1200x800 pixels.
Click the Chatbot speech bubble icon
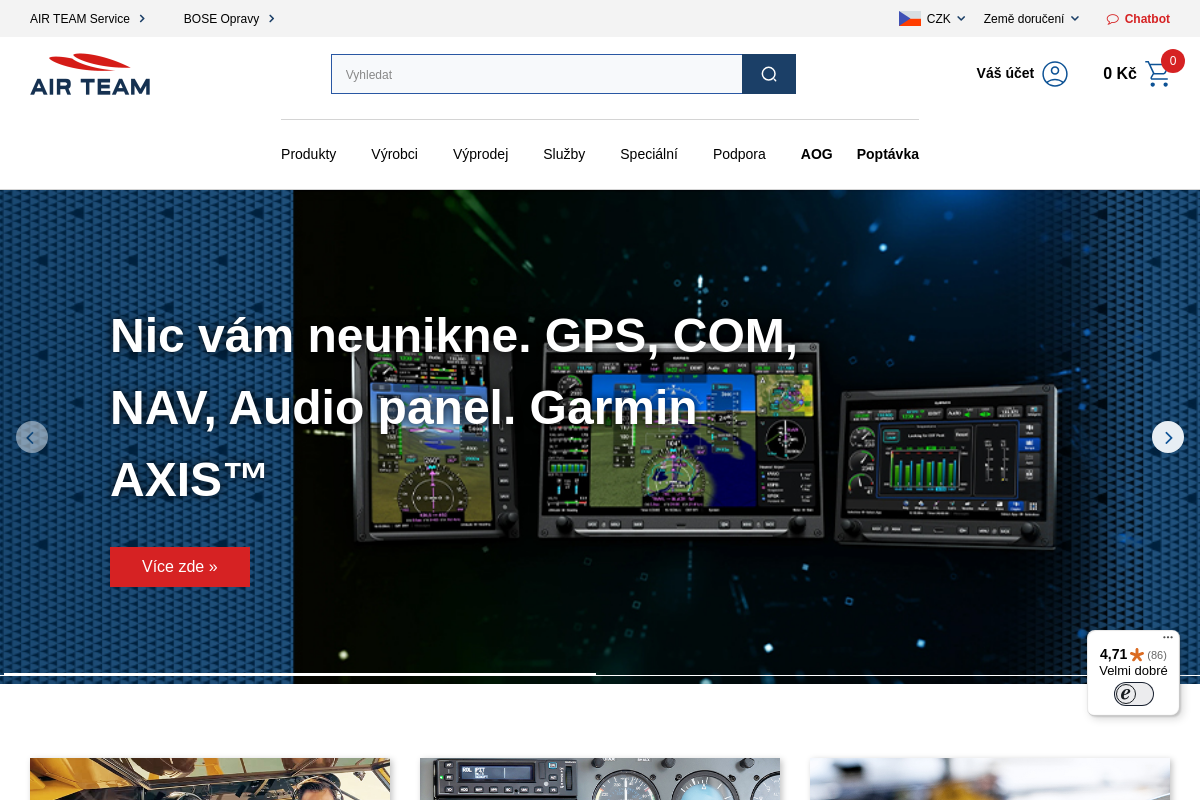pos(1113,19)
